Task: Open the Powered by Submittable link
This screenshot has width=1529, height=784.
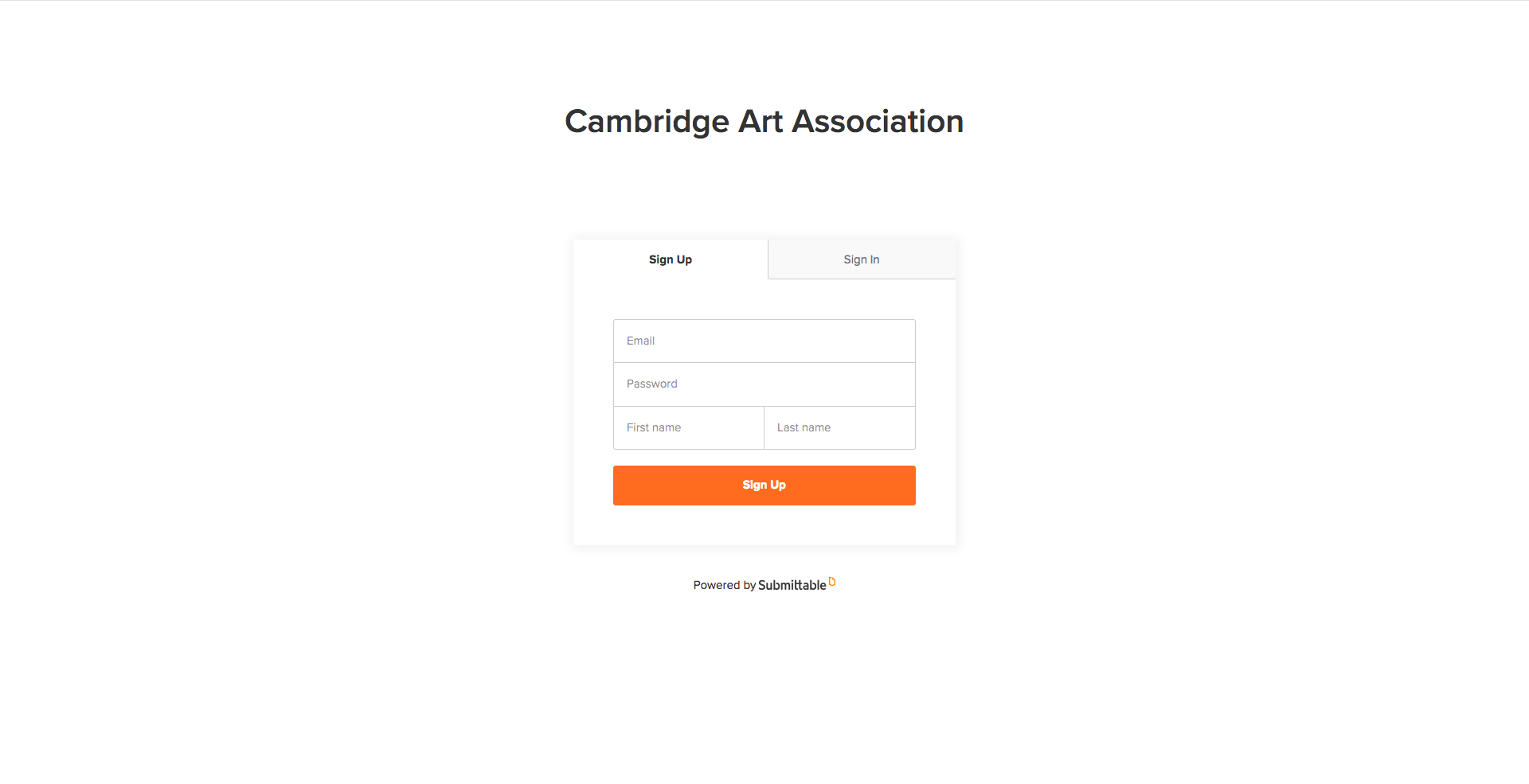Action: point(764,585)
